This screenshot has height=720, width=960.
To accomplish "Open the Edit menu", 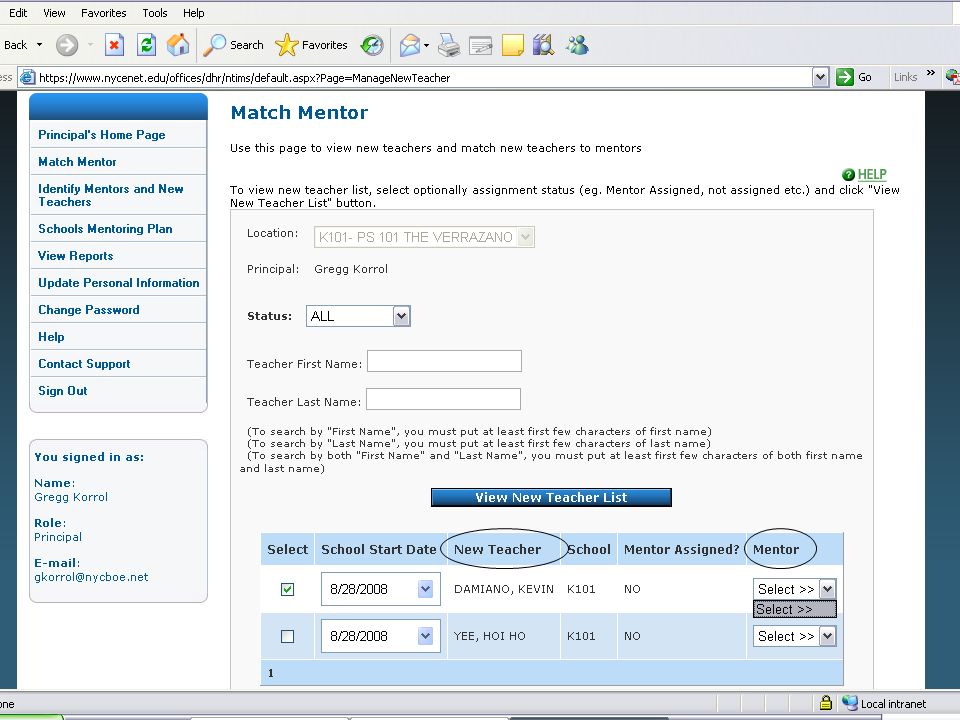I will point(18,13).
